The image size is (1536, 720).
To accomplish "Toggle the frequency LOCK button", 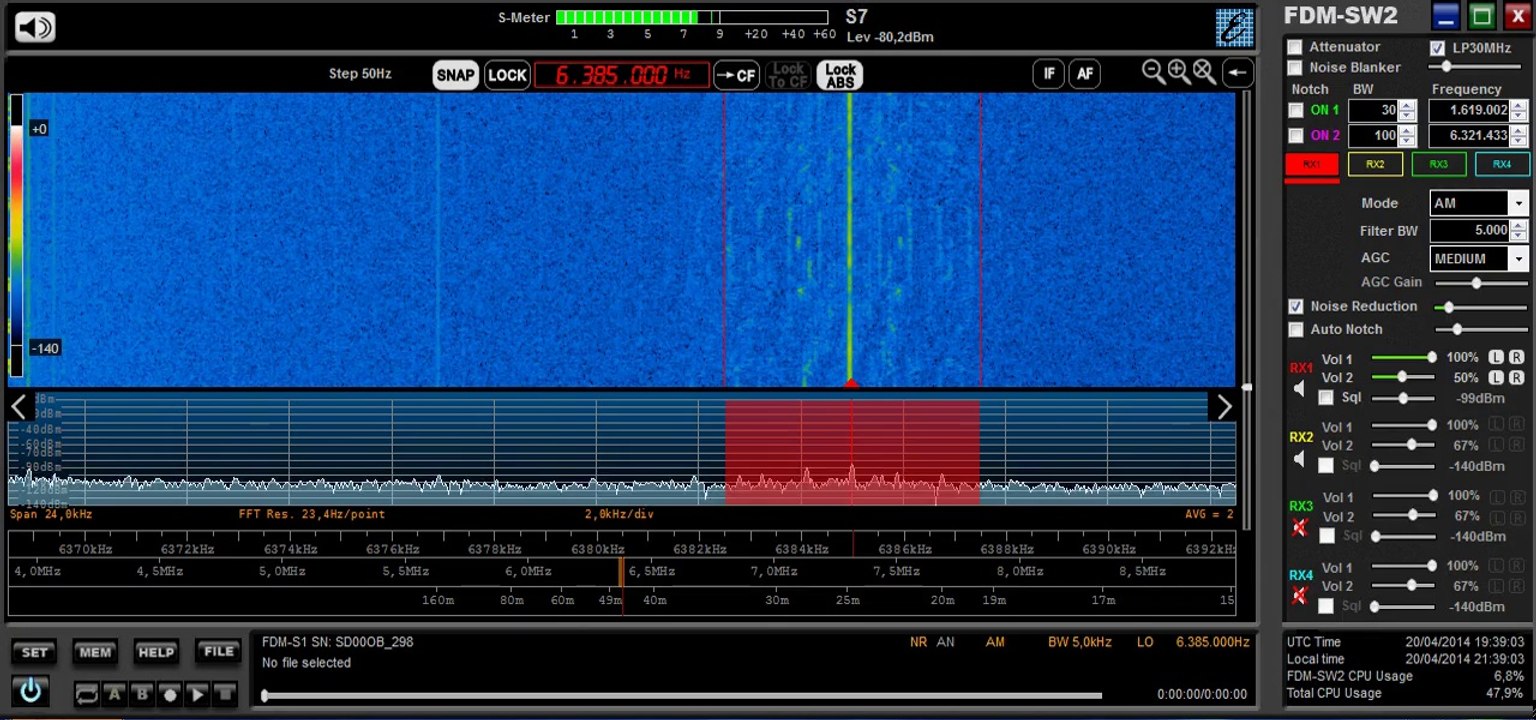I will pos(507,75).
